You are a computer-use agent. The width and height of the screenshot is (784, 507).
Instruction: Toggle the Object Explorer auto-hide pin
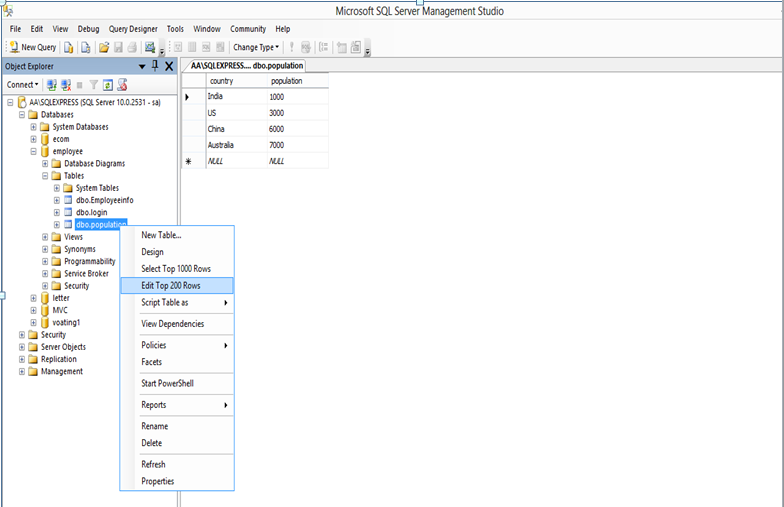[x=155, y=66]
